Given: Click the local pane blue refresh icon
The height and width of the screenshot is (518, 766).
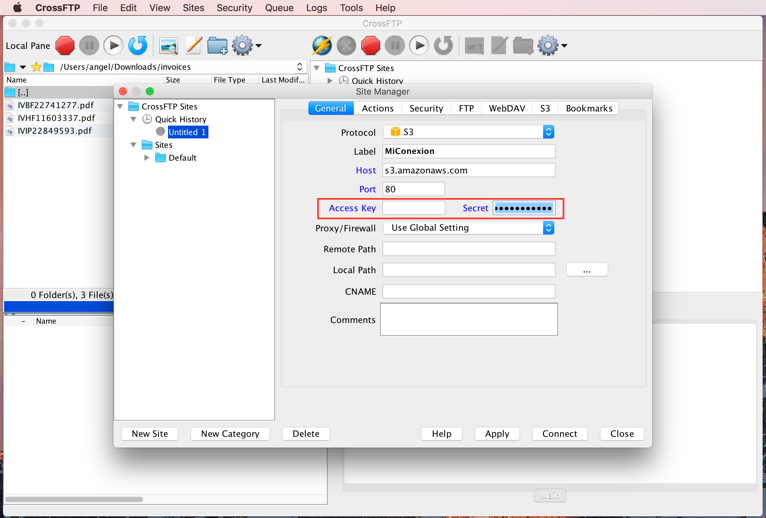Looking at the screenshot, I should click(x=138, y=45).
